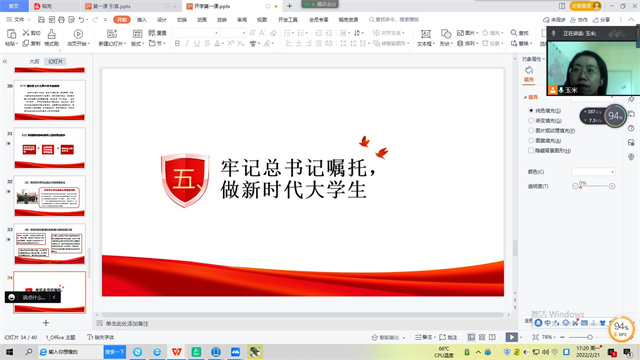Open the Animation ribbon tab (动画)
Screen dimensions: 640x360
pyautogui.click(x=202, y=20)
